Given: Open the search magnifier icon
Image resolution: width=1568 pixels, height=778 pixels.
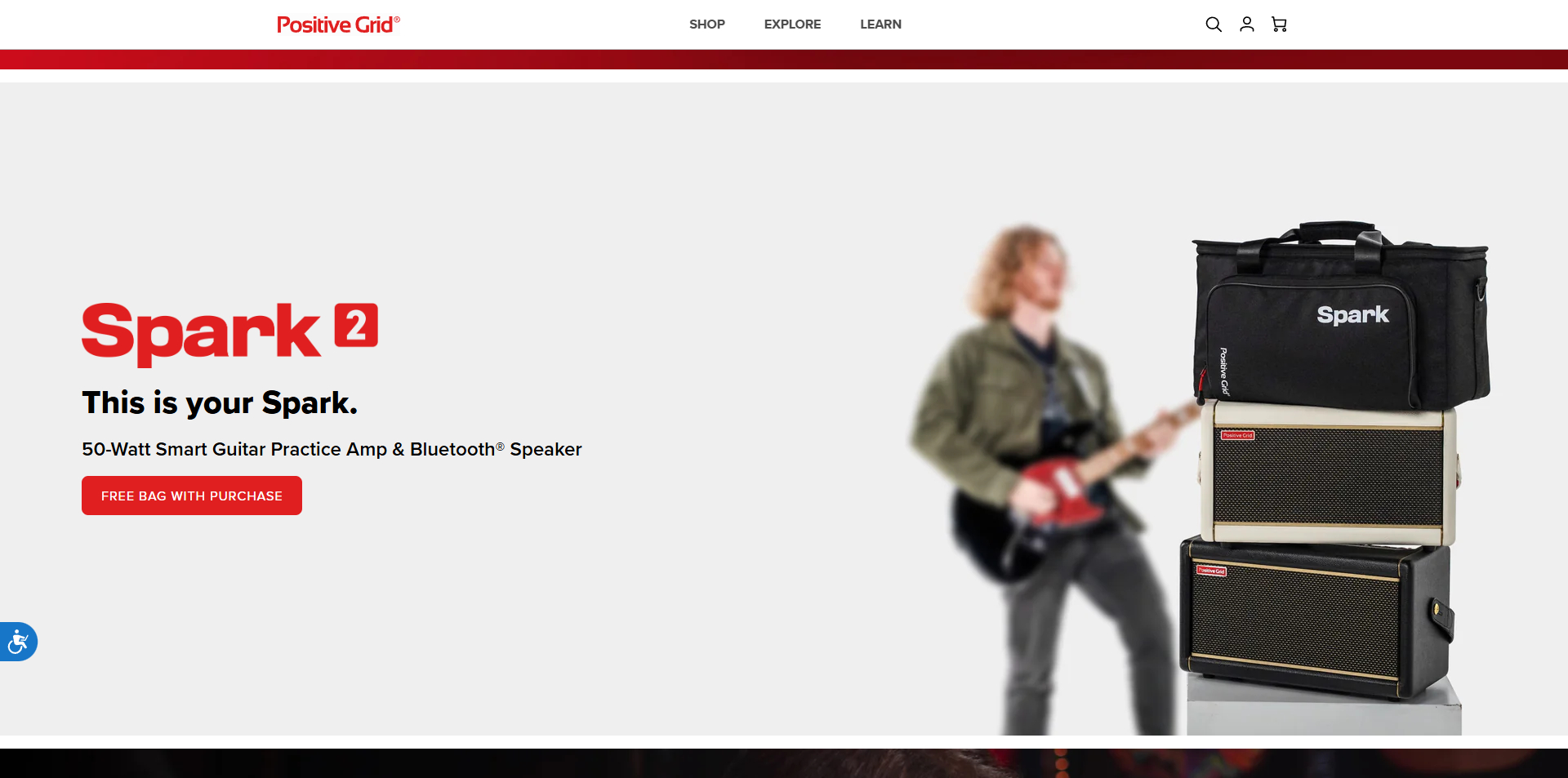Looking at the screenshot, I should tap(1214, 24).
